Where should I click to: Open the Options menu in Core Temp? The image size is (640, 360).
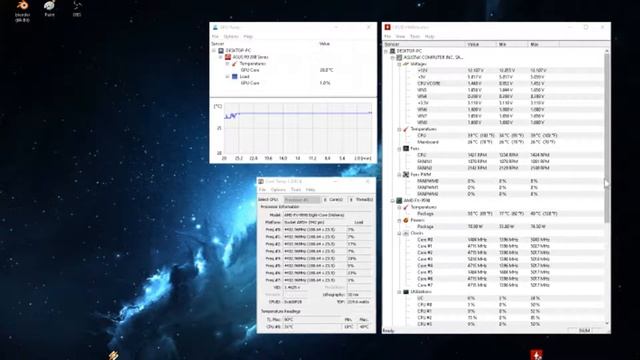[x=278, y=190]
